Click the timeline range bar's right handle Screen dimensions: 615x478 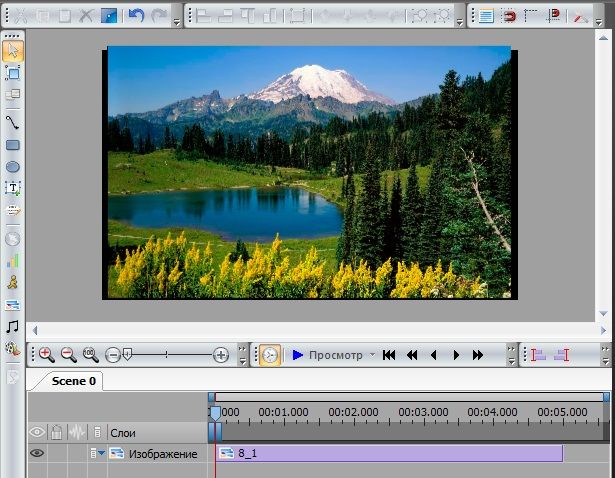point(606,397)
